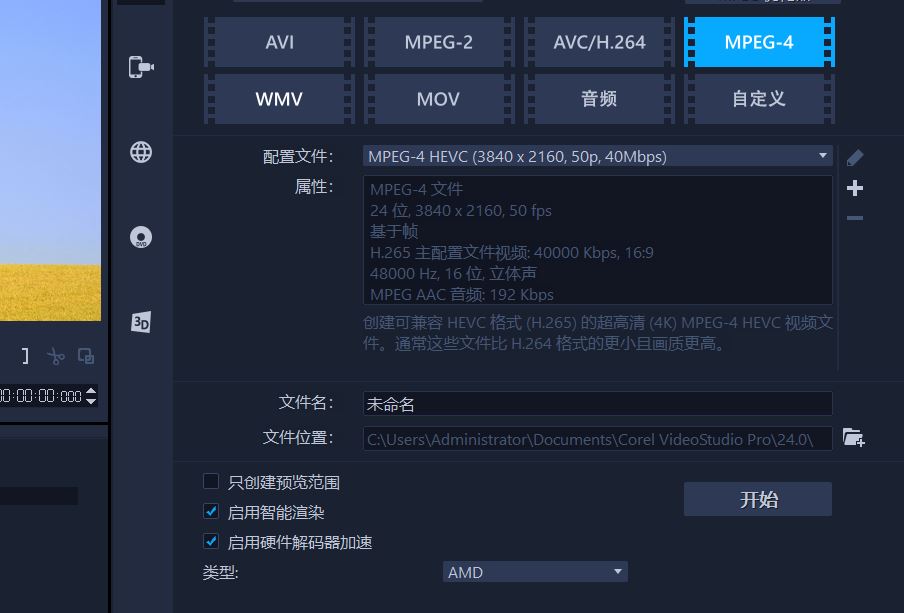
Task: Open the Web export category
Action: coord(141,152)
